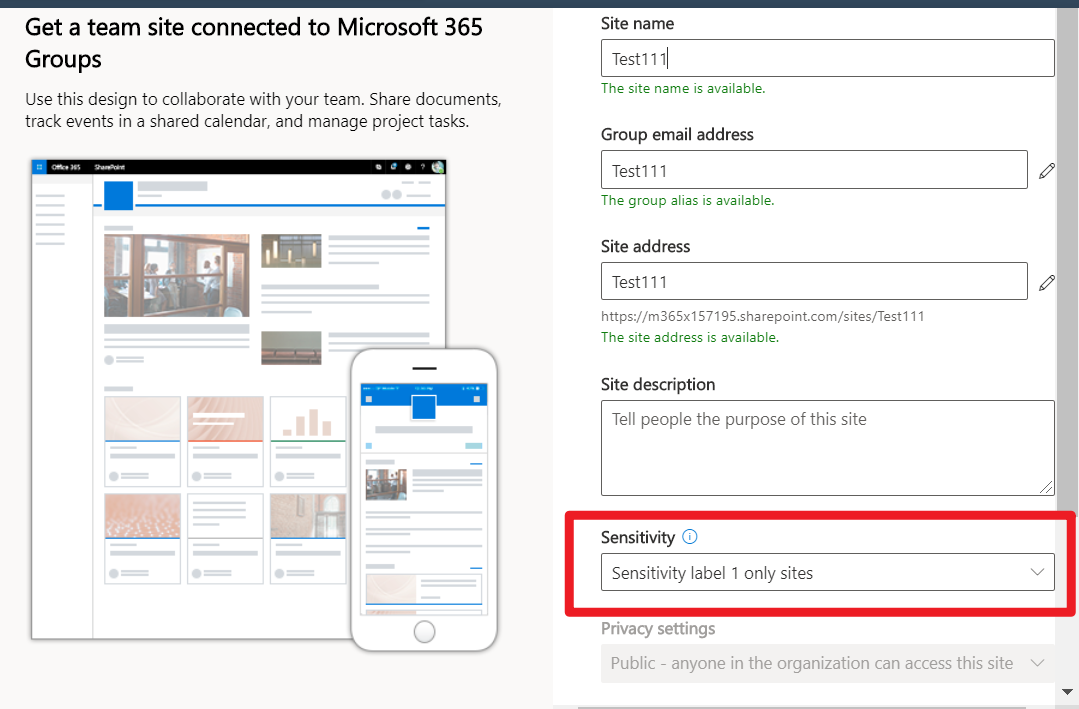This screenshot has width=1079, height=709.
Task: Click the Privacy settings label
Action: pyautogui.click(x=658, y=628)
